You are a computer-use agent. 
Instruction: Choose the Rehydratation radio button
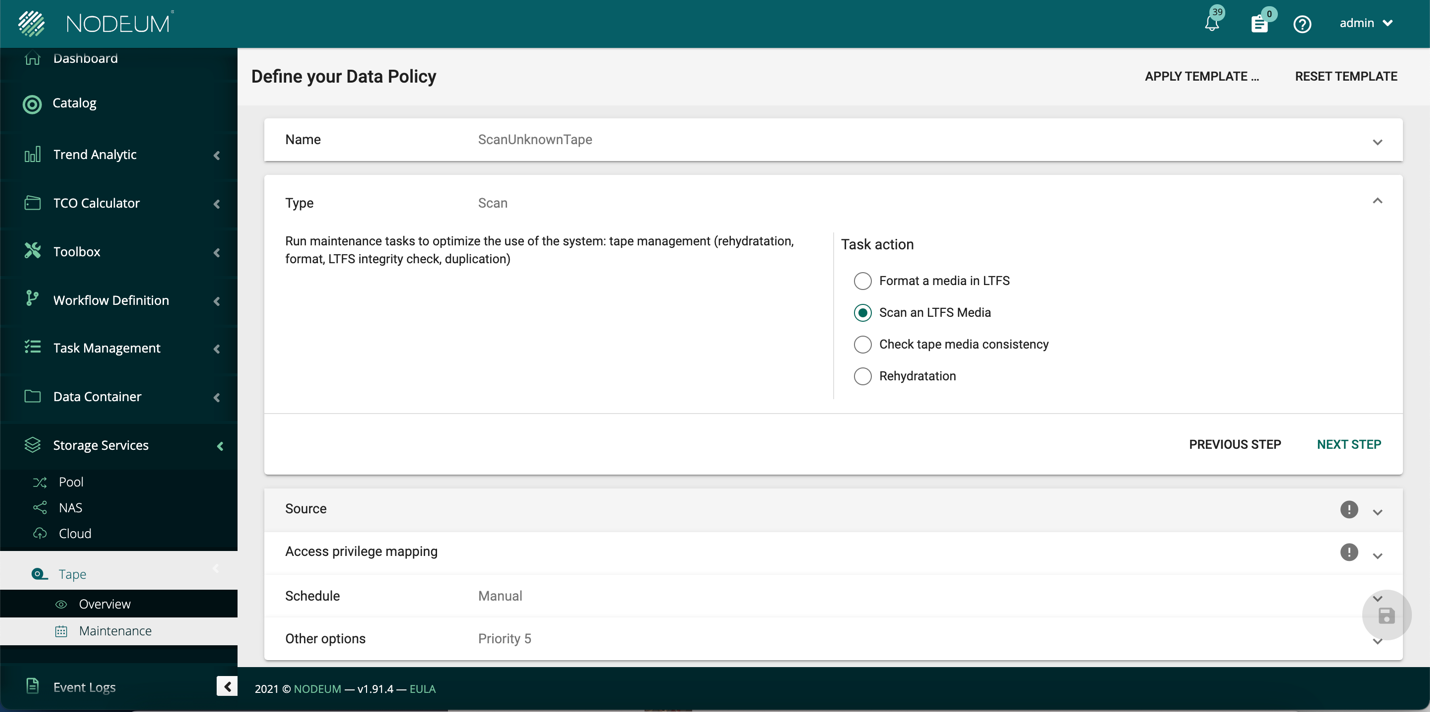click(x=862, y=377)
